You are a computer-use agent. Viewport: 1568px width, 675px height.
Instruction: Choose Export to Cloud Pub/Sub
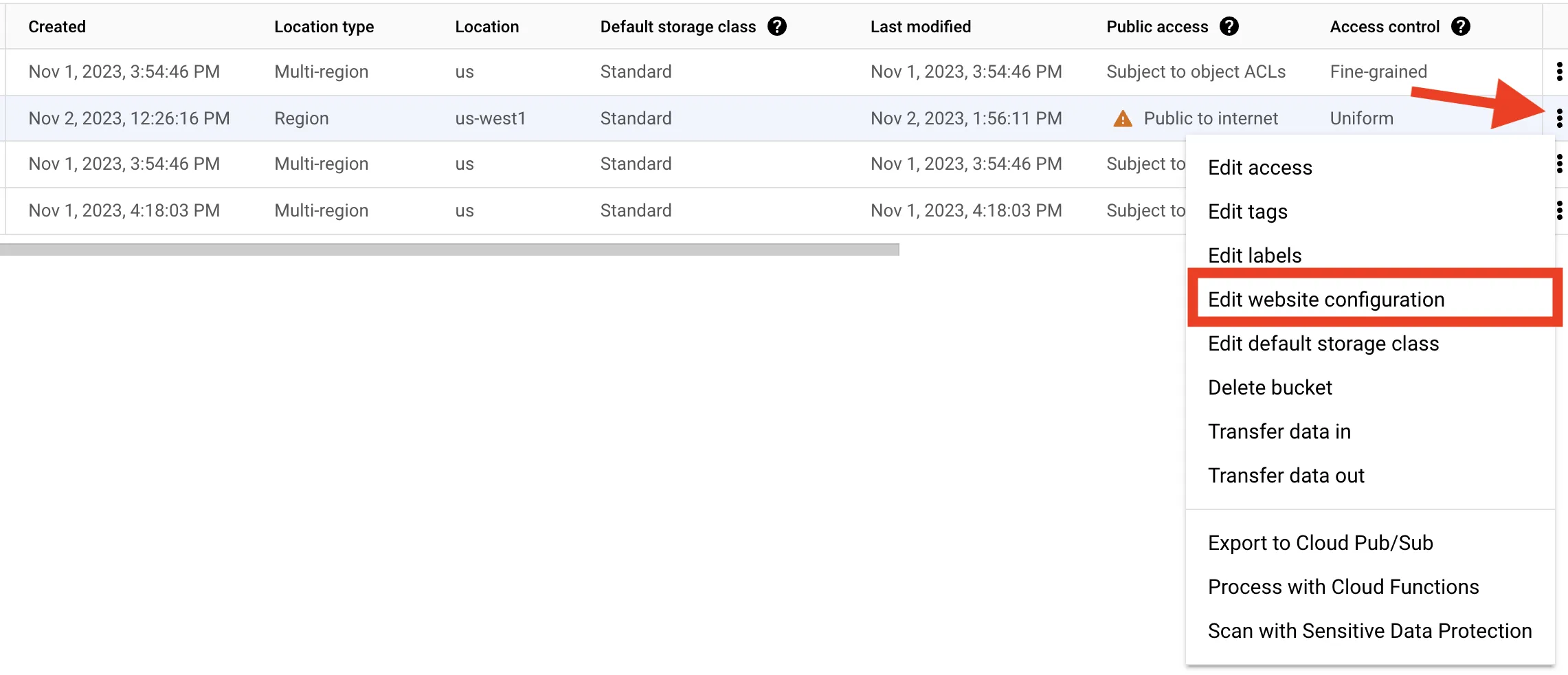click(x=1320, y=543)
